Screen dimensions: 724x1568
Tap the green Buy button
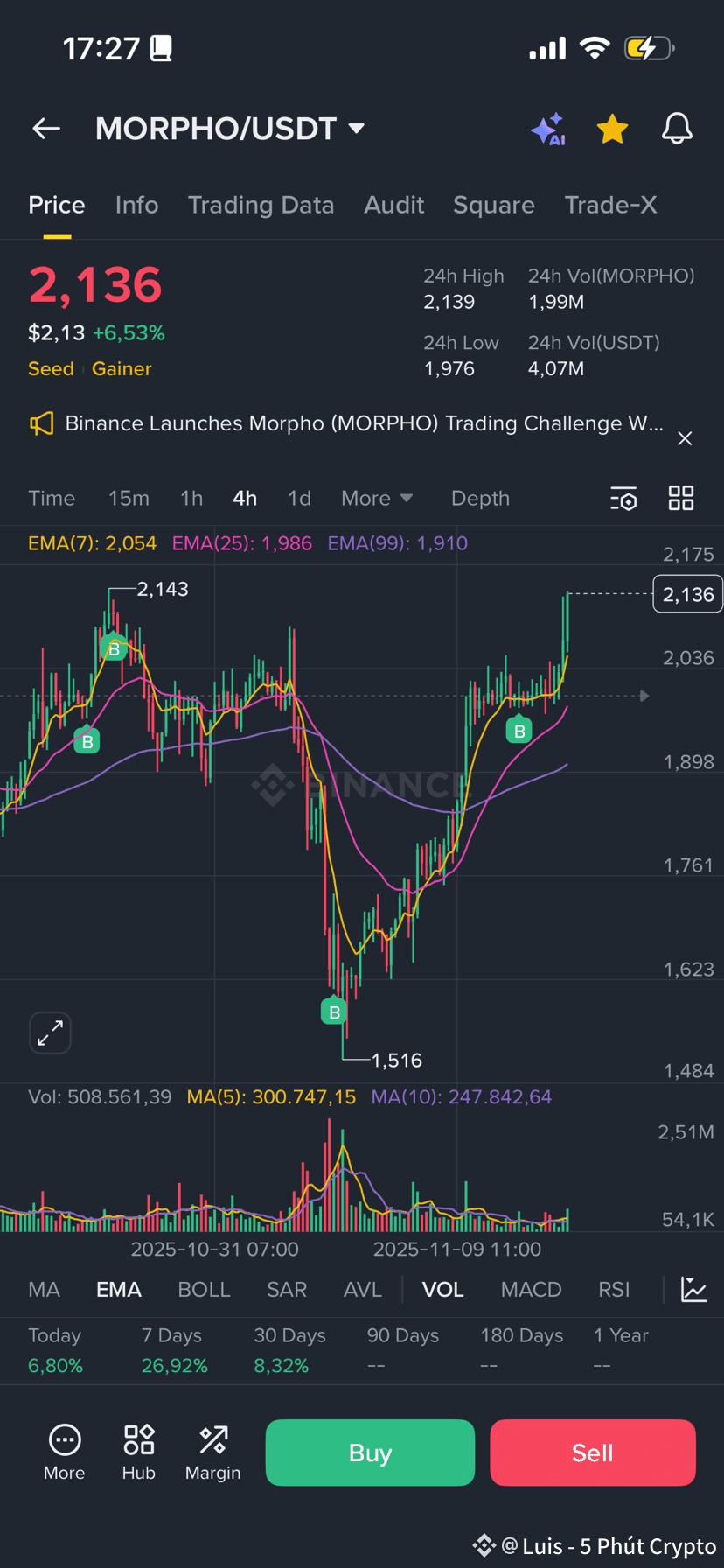[x=370, y=1452]
